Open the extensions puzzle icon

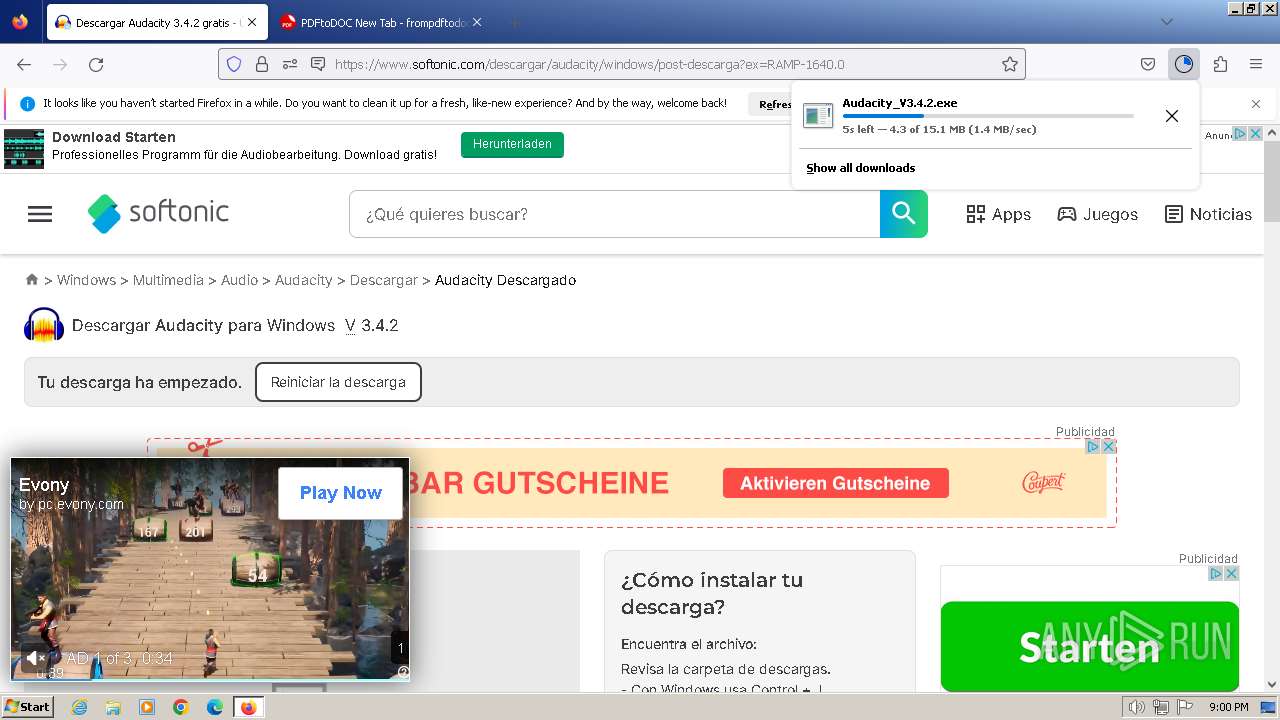click(1220, 64)
